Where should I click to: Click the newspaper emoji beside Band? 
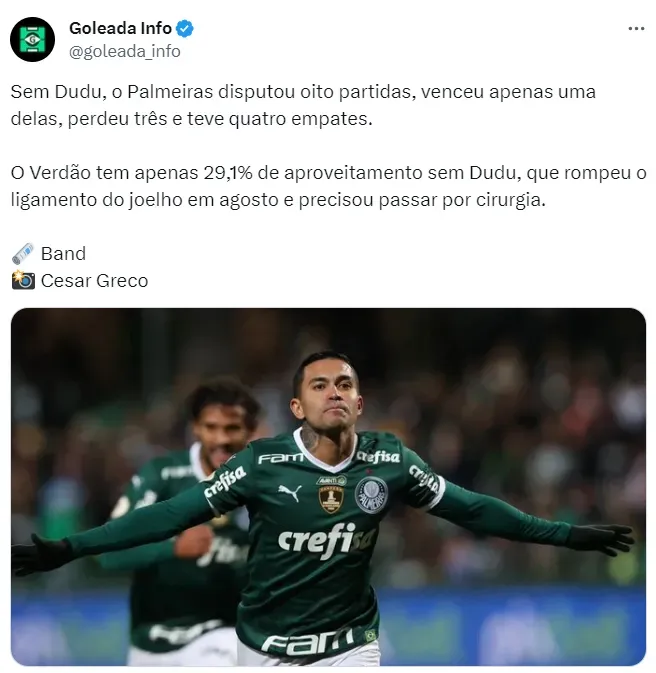click(23, 254)
